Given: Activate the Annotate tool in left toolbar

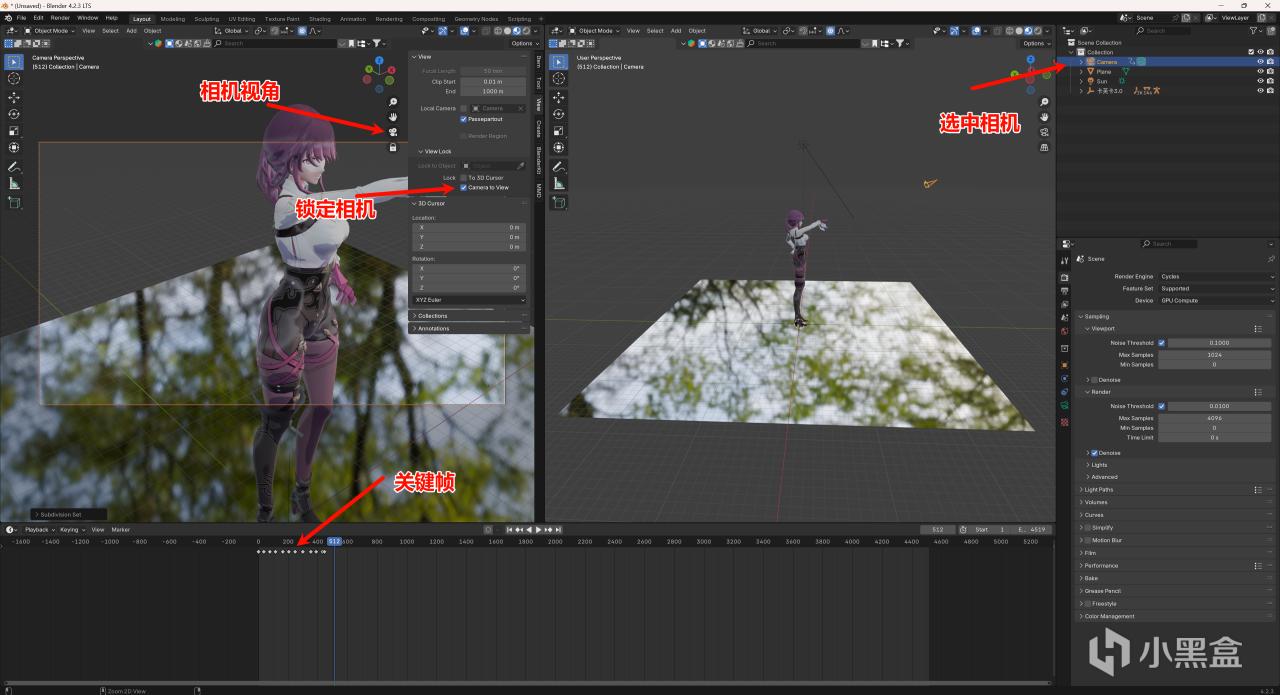Looking at the screenshot, I should coord(14,166).
